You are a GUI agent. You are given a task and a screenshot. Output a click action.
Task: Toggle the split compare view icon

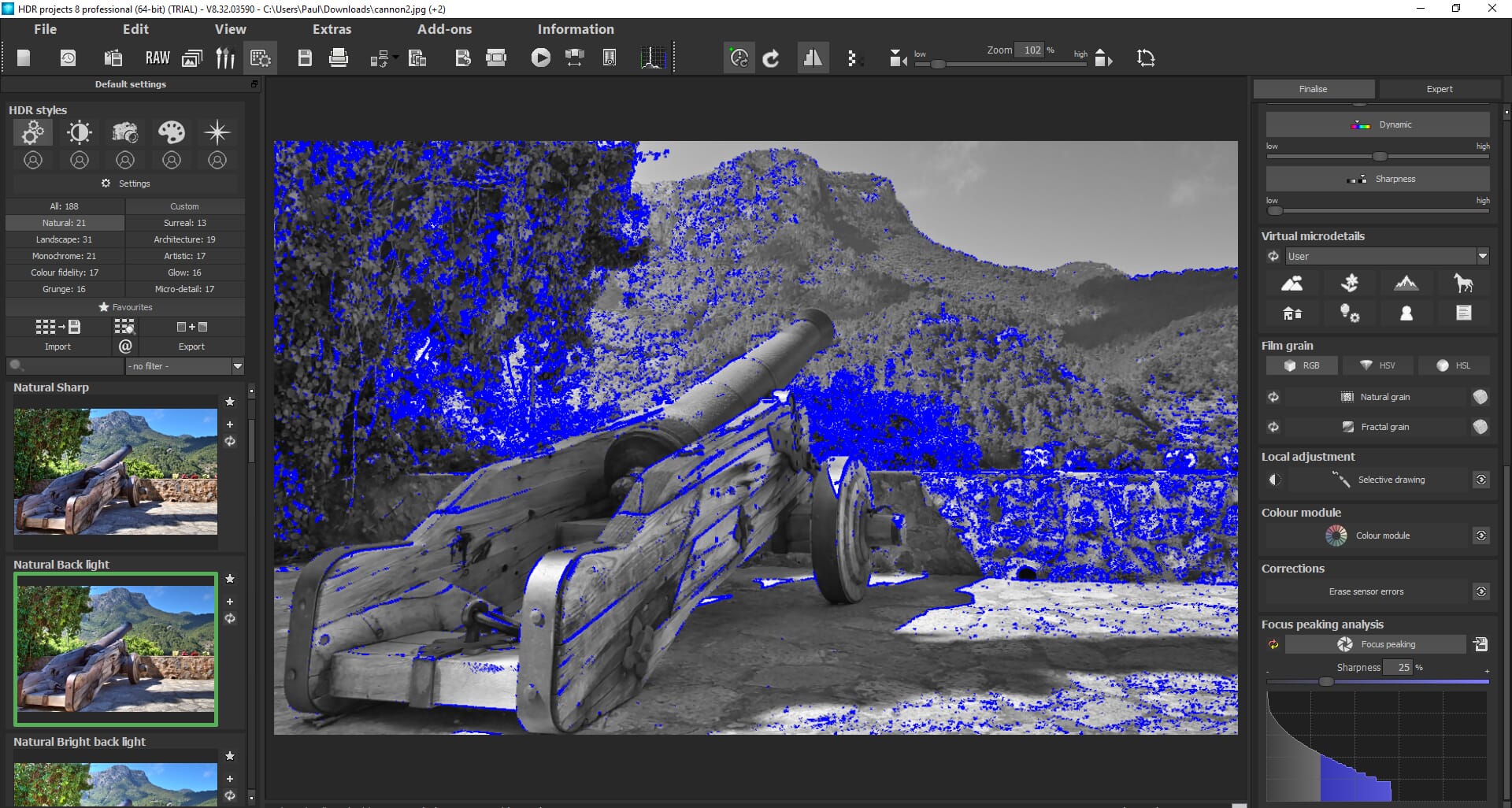(x=813, y=57)
